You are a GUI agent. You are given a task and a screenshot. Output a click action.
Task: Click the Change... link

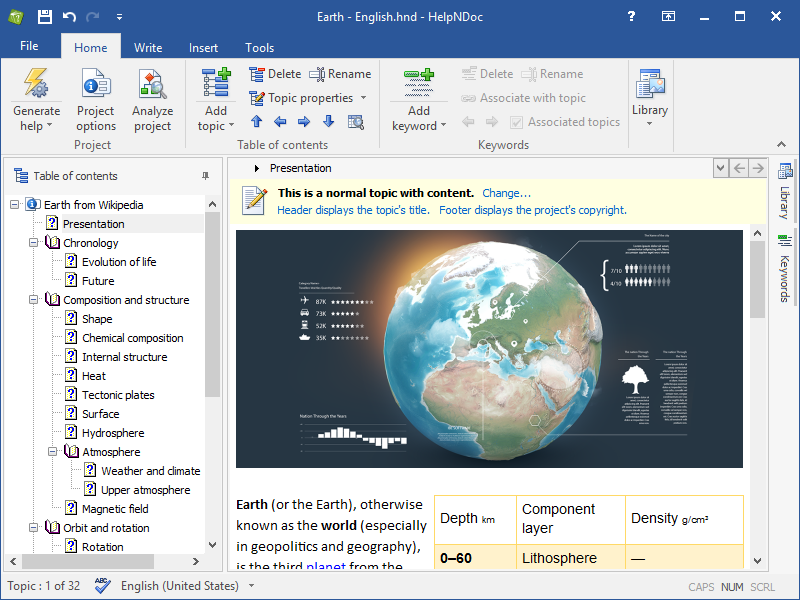506,193
